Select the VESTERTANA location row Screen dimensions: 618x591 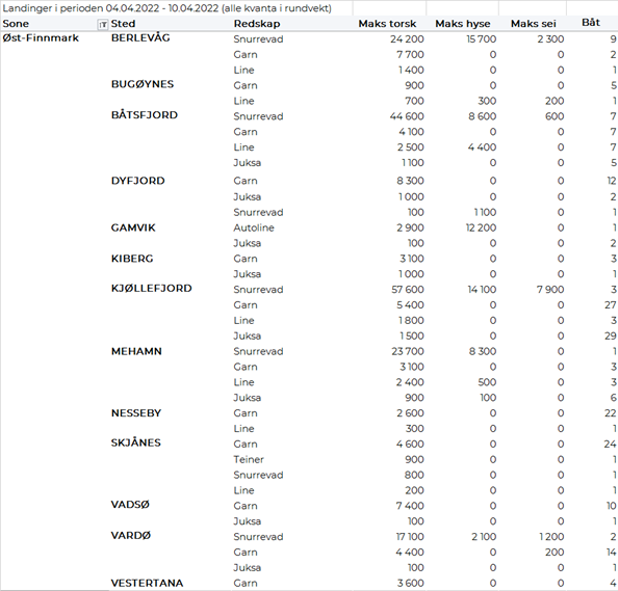147,583
